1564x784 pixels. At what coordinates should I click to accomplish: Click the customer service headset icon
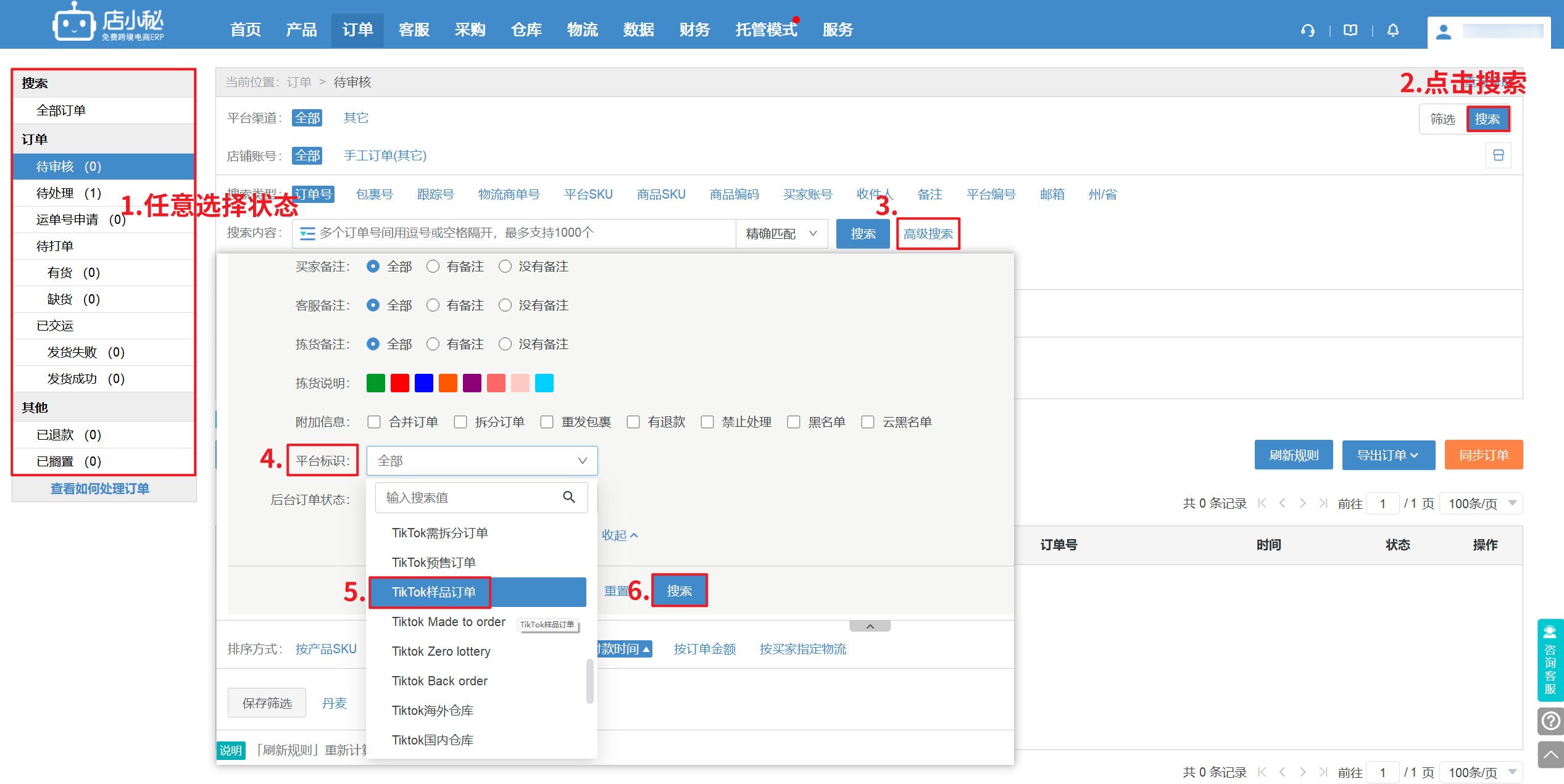[1307, 30]
